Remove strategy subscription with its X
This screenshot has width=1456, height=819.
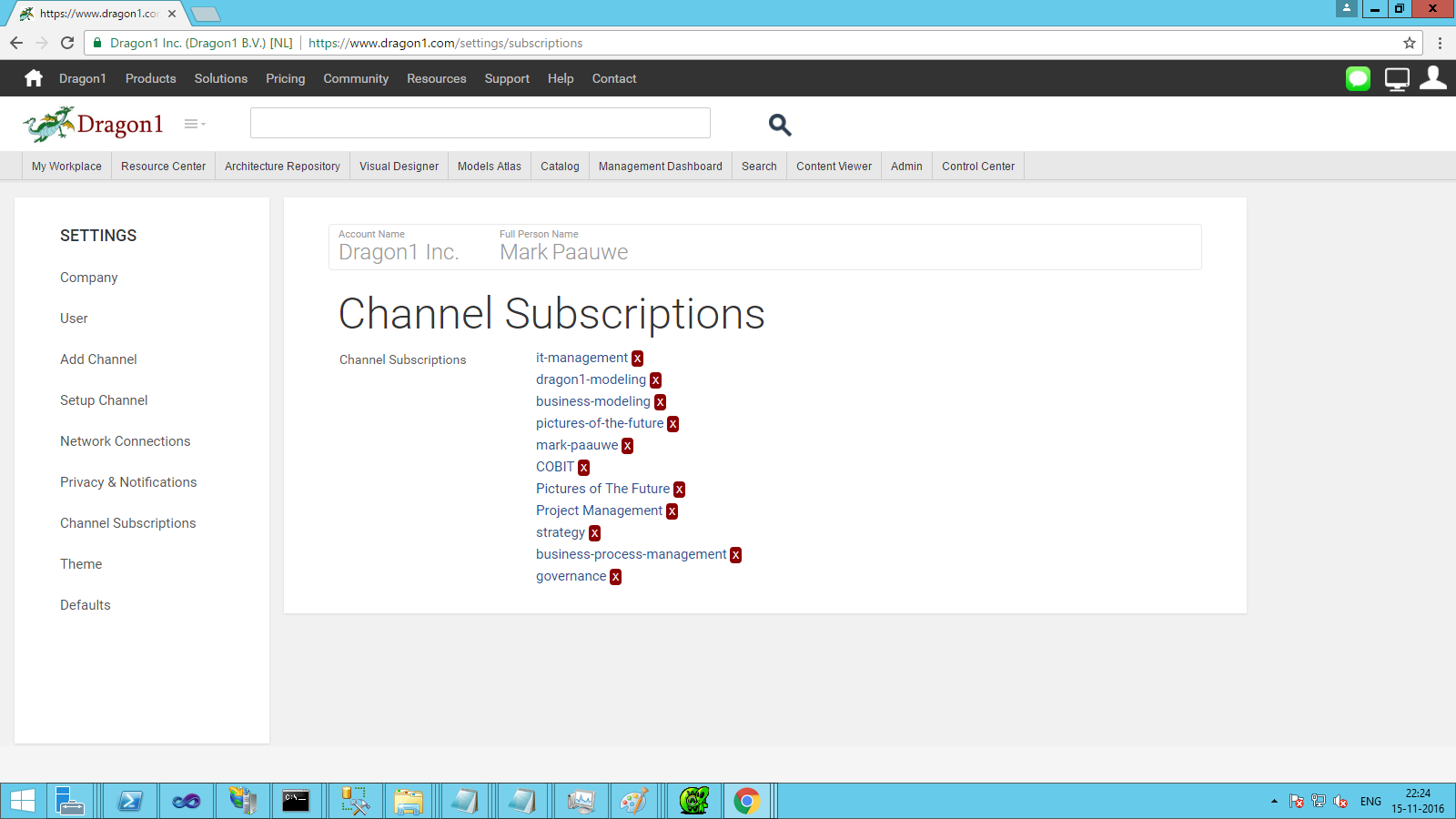point(594,533)
